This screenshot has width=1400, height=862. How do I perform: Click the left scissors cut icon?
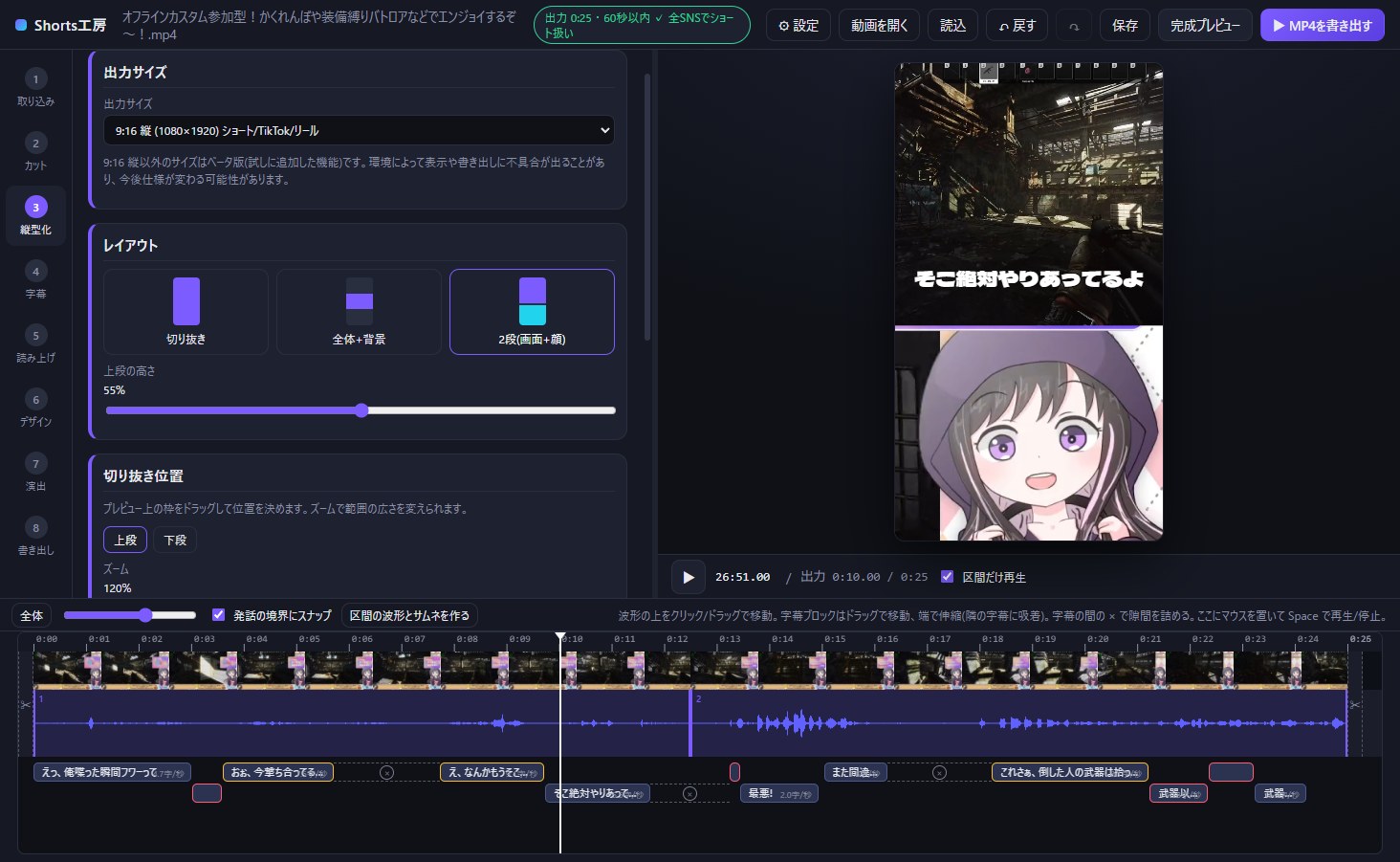point(26,704)
